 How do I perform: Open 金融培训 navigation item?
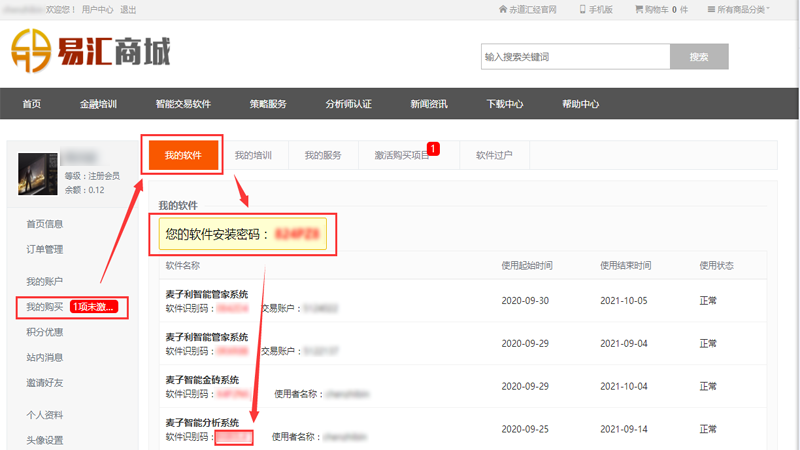pos(98,104)
